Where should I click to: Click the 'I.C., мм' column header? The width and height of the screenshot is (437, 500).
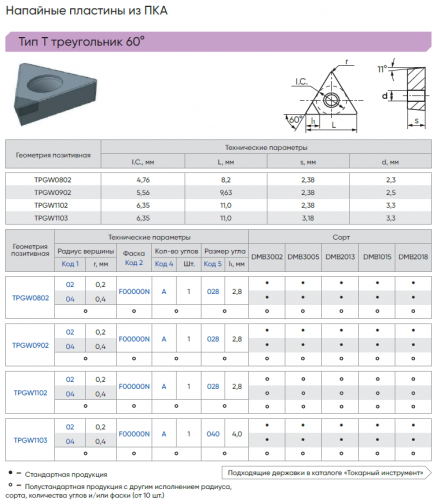pos(143,162)
